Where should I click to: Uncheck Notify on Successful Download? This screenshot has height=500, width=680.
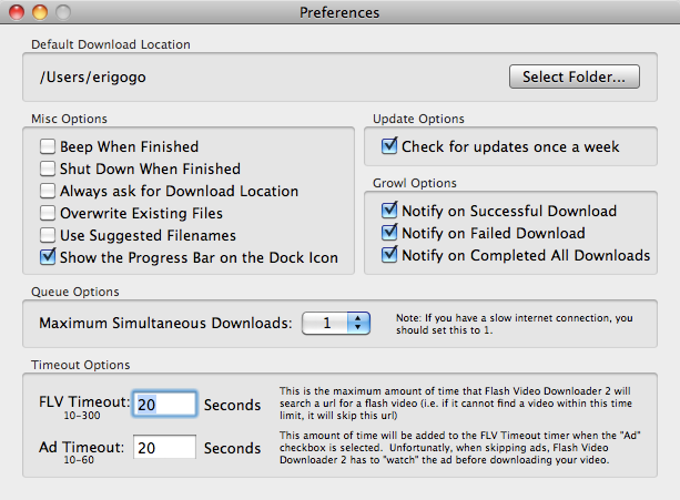click(x=390, y=211)
